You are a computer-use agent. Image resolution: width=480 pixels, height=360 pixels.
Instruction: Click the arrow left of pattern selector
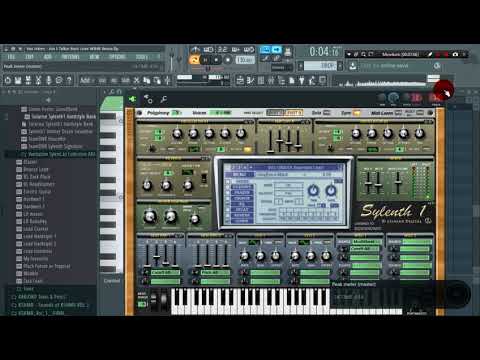click(300, 66)
